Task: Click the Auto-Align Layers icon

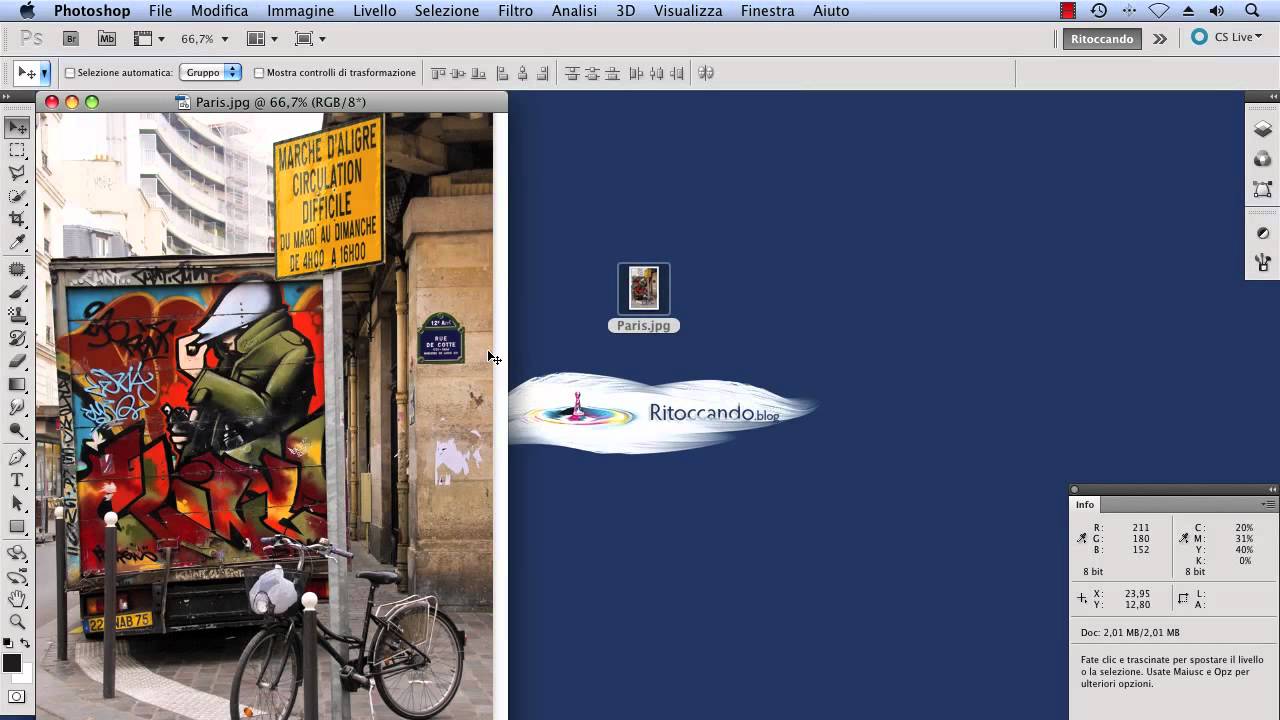Action: pyautogui.click(x=706, y=73)
